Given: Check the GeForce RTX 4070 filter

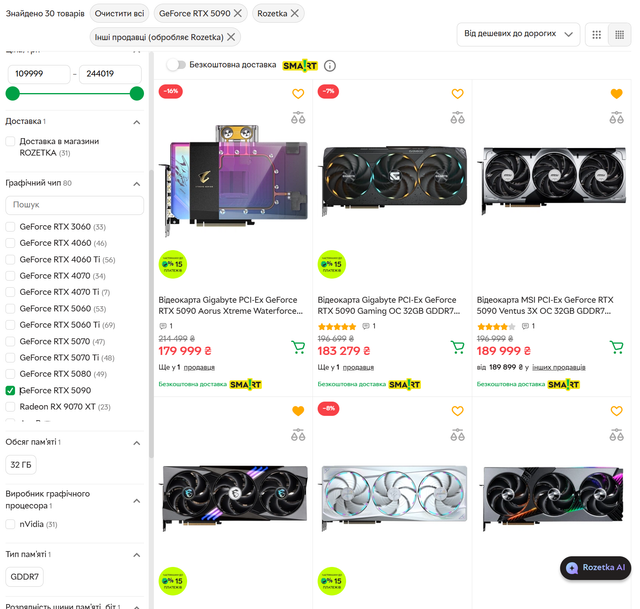Looking at the screenshot, I should [10, 276].
